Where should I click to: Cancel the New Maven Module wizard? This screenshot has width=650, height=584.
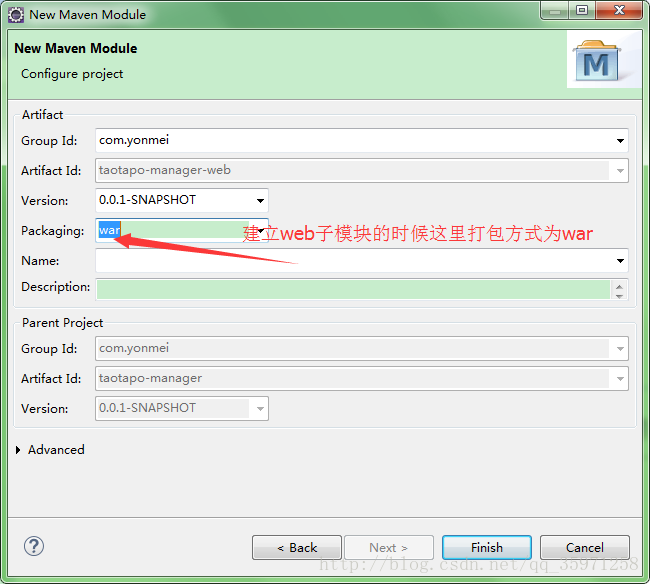(585, 548)
